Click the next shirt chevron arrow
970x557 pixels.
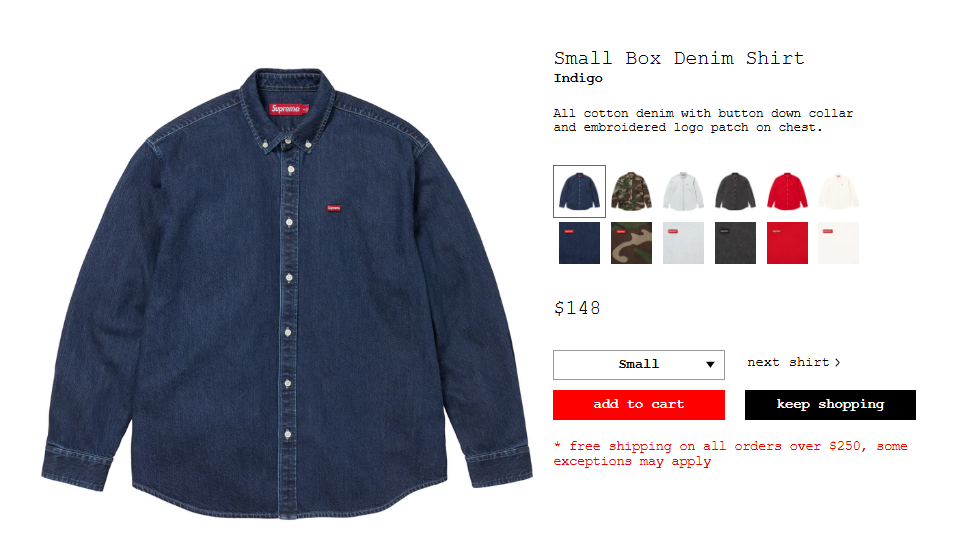(837, 363)
